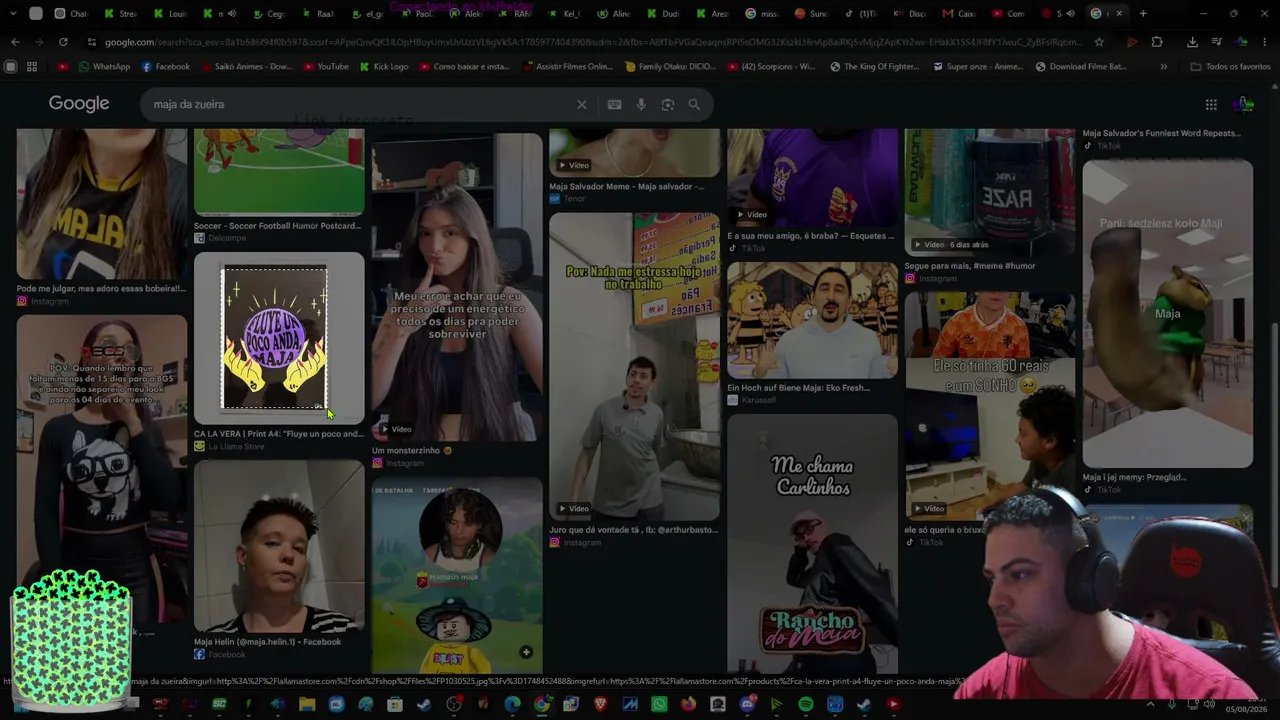Open the Kick Logo bookmark
This screenshot has width=1280, height=720.
tap(383, 66)
